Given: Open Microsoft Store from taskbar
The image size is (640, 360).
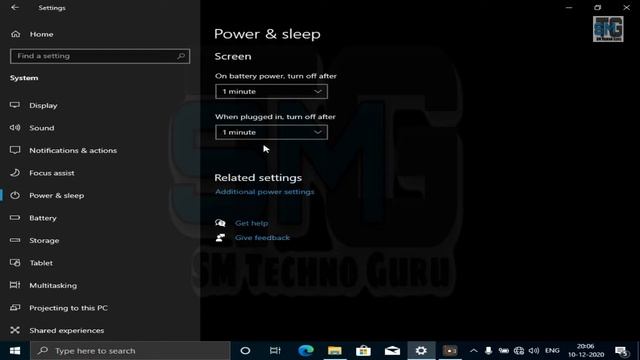Looking at the screenshot, I should pyautogui.click(x=363, y=351).
